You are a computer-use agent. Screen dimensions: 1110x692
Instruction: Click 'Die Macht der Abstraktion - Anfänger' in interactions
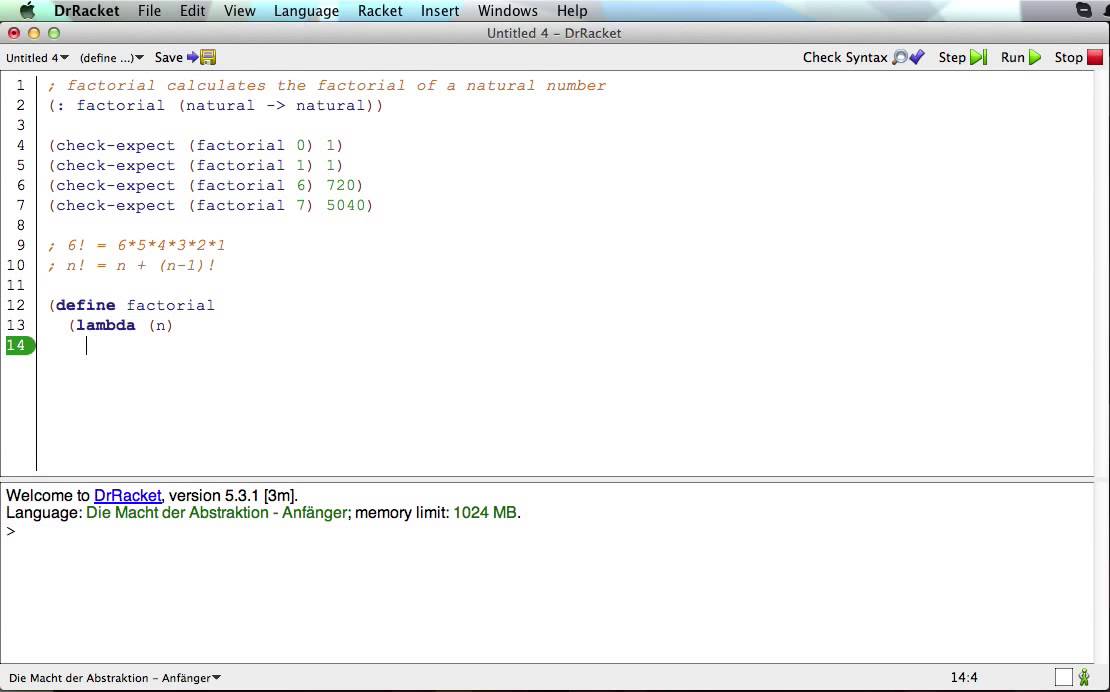(217, 512)
